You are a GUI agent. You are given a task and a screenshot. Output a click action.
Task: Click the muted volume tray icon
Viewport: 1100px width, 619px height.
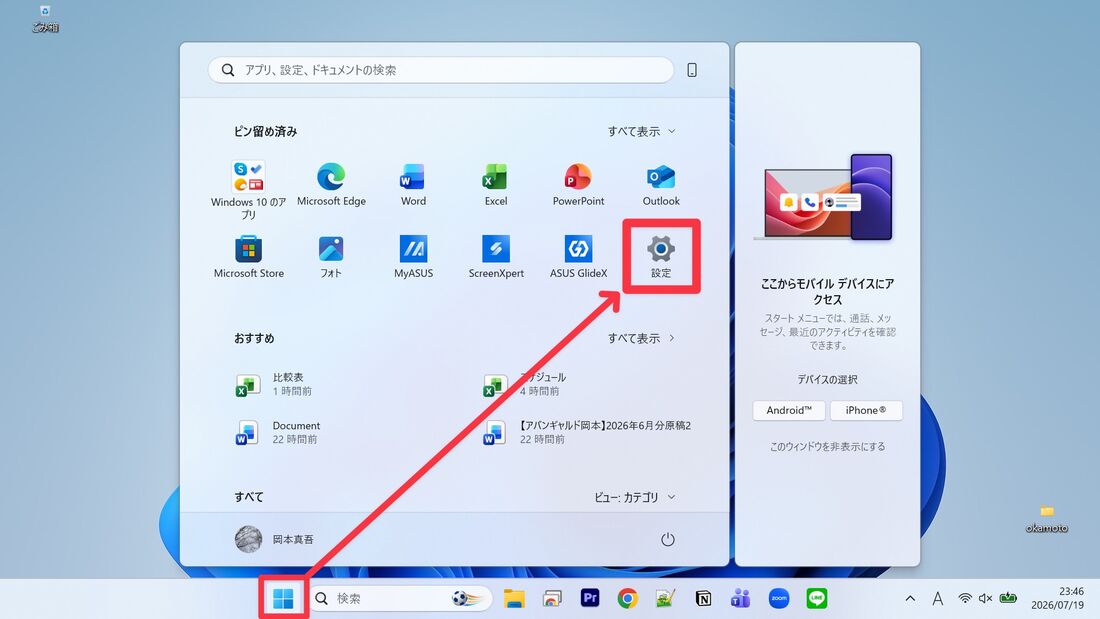986,599
